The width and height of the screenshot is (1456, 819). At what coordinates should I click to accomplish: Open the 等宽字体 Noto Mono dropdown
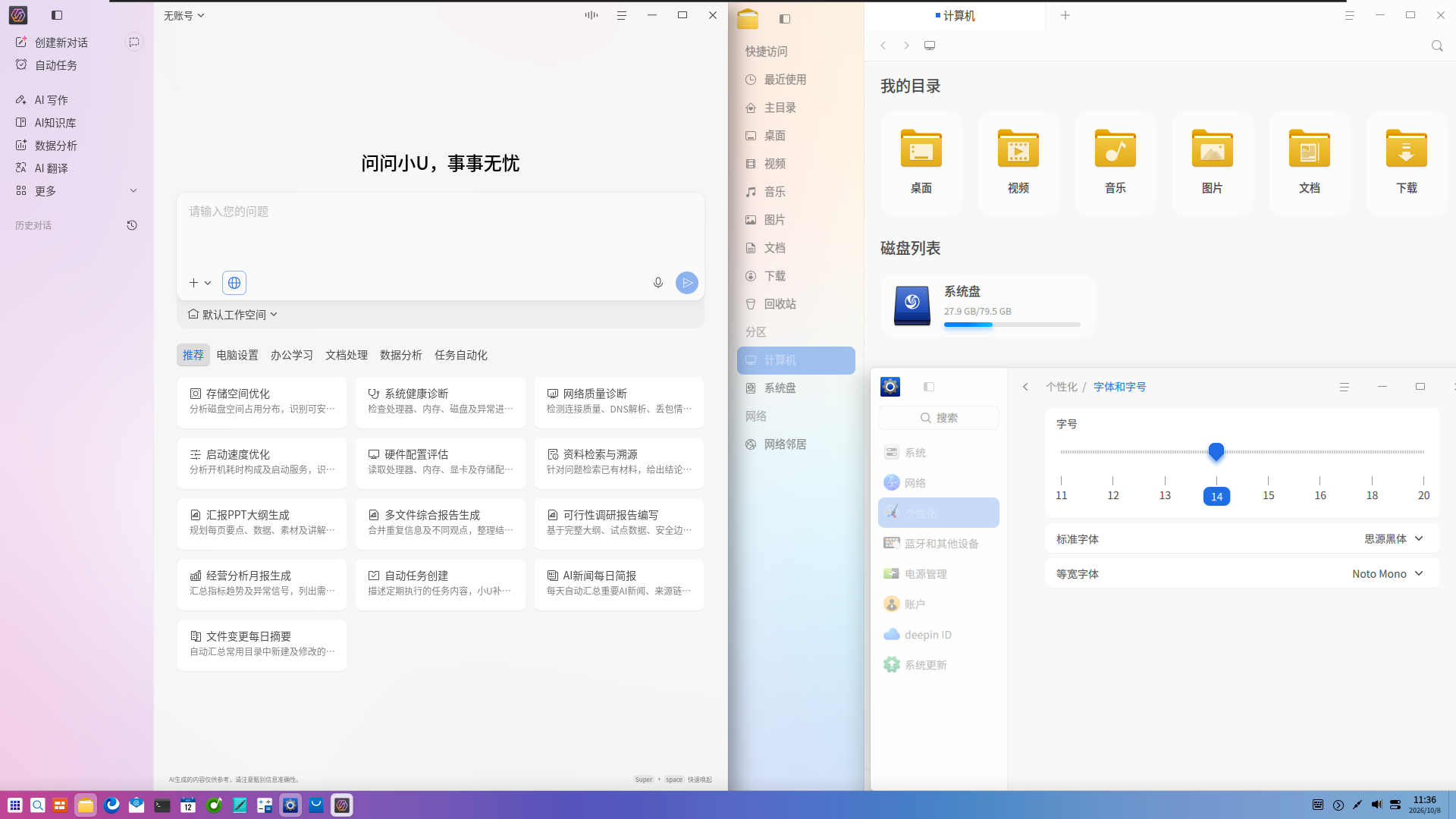1388,573
